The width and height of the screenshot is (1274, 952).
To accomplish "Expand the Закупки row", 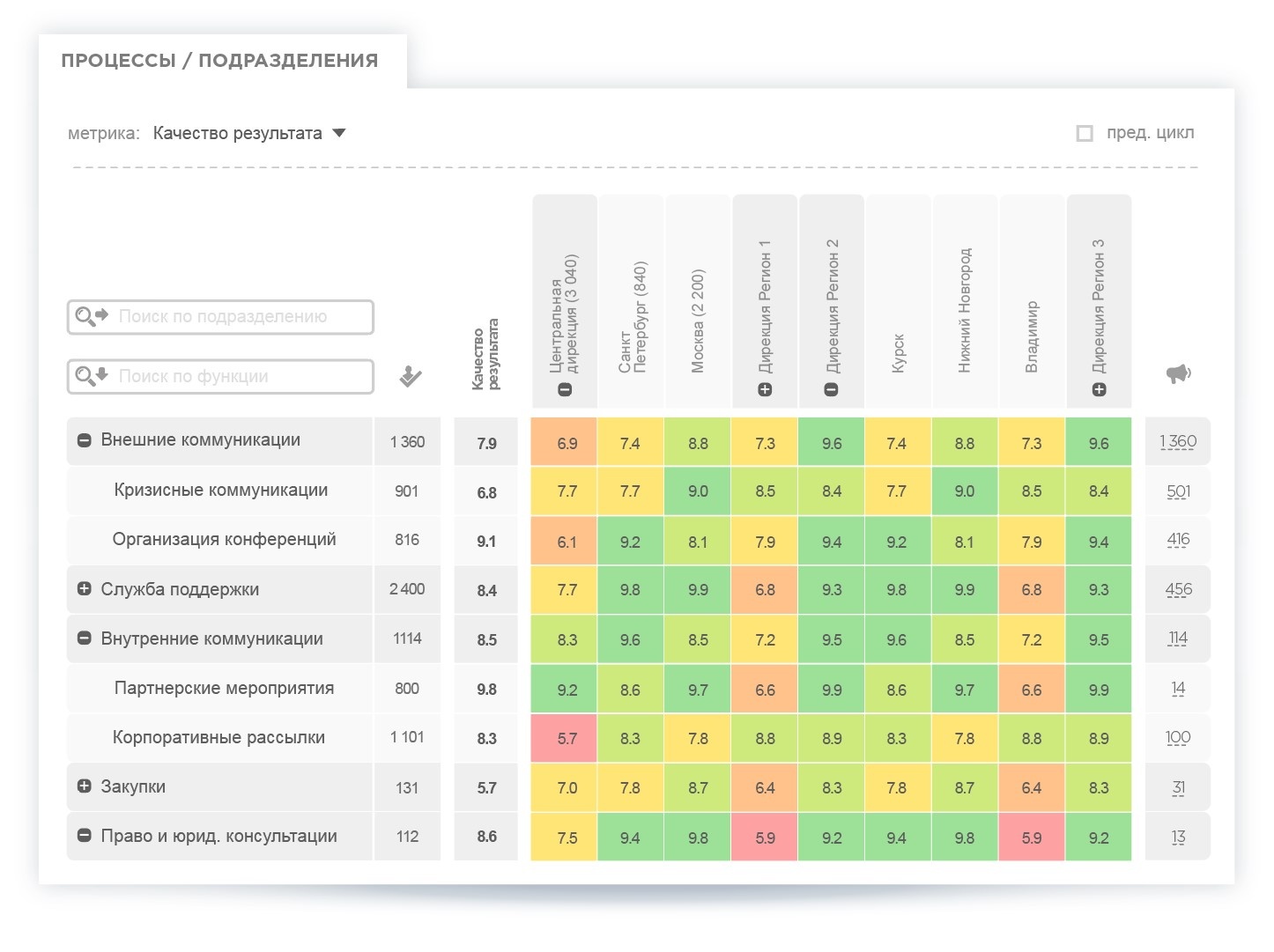I will (x=85, y=786).
